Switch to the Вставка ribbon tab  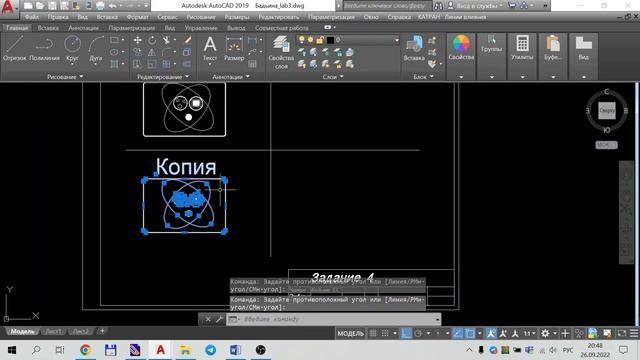coord(48,28)
